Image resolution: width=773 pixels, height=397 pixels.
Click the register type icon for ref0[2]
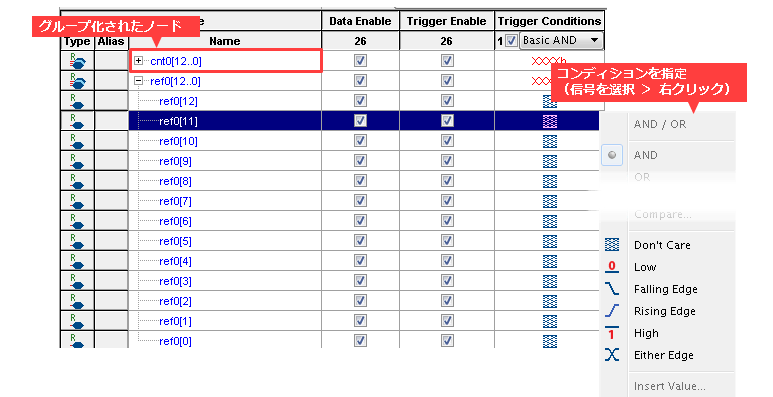76,301
